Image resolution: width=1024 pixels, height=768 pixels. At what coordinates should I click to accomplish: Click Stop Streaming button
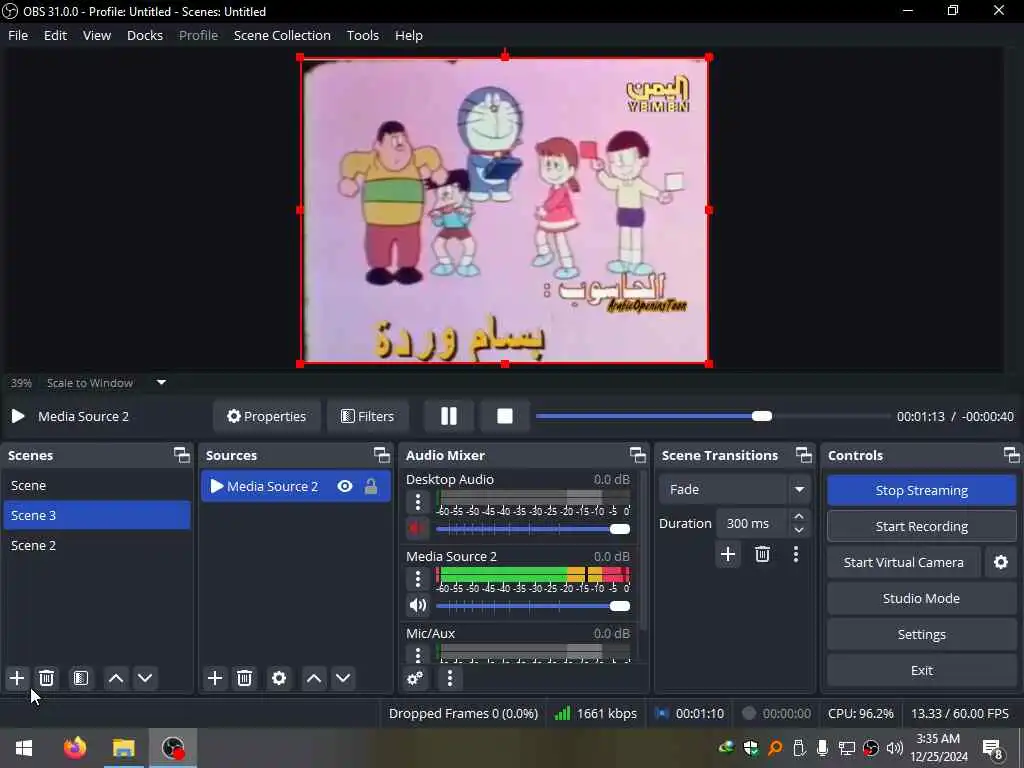pos(921,490)
